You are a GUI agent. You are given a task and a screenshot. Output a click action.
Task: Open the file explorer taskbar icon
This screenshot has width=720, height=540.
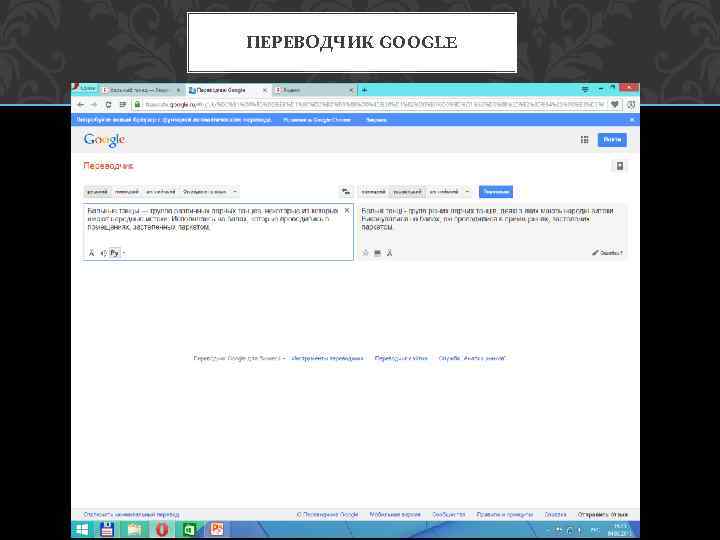coord(134,530)
